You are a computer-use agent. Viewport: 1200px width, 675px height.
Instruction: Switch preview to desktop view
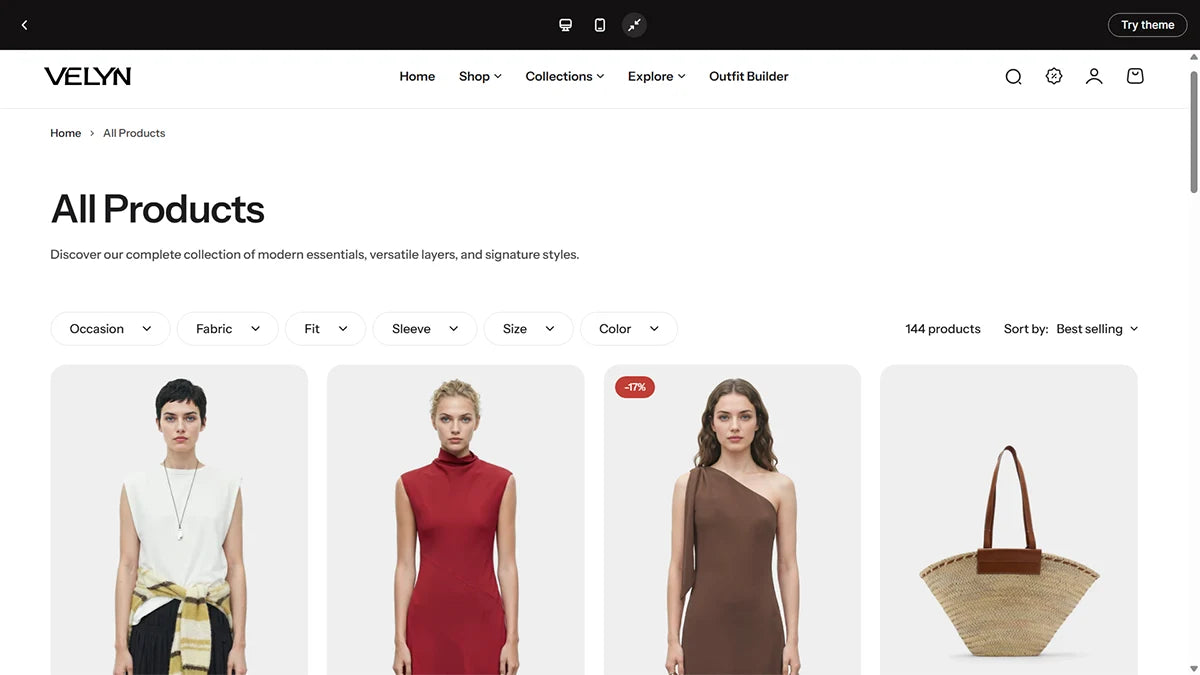(565, 24)
